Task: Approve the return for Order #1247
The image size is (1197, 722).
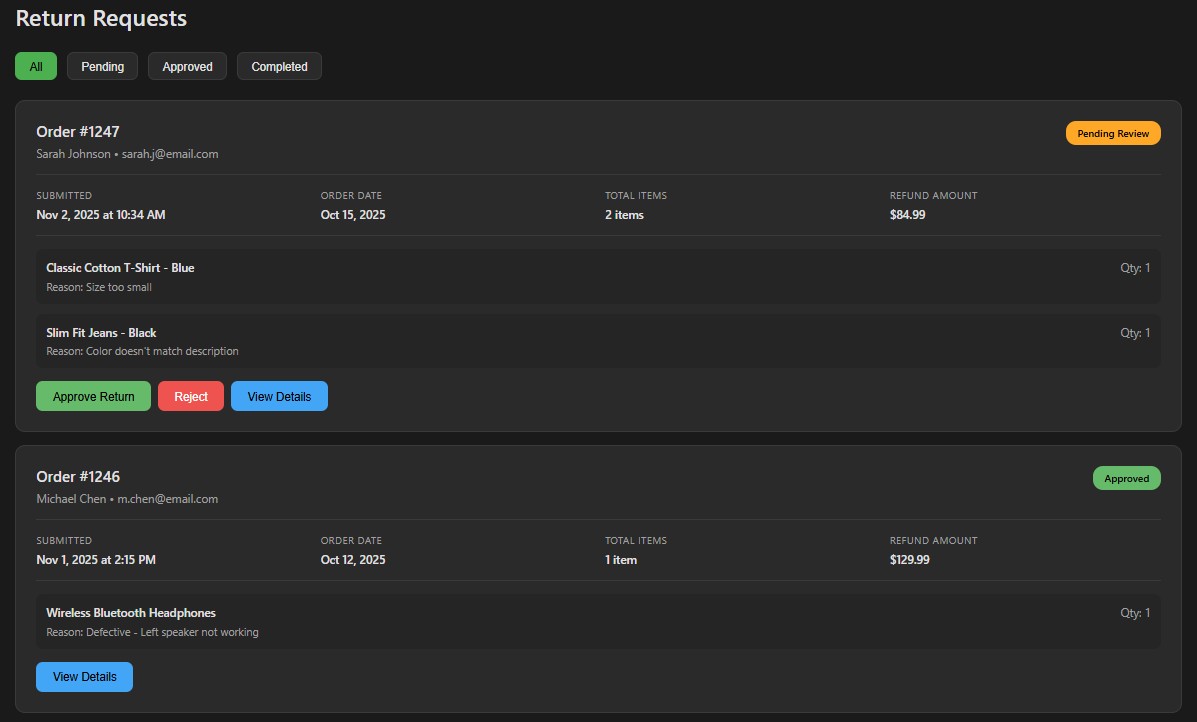Action: [93, 396]
